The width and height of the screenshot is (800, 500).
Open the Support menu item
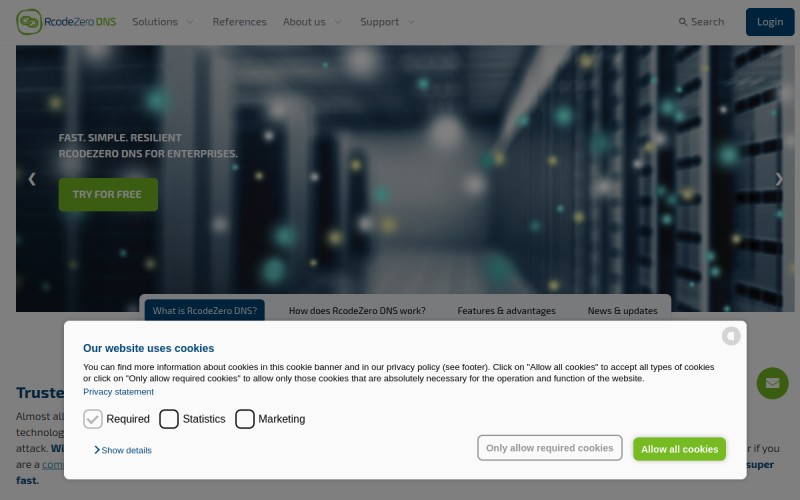coord(380,22)
